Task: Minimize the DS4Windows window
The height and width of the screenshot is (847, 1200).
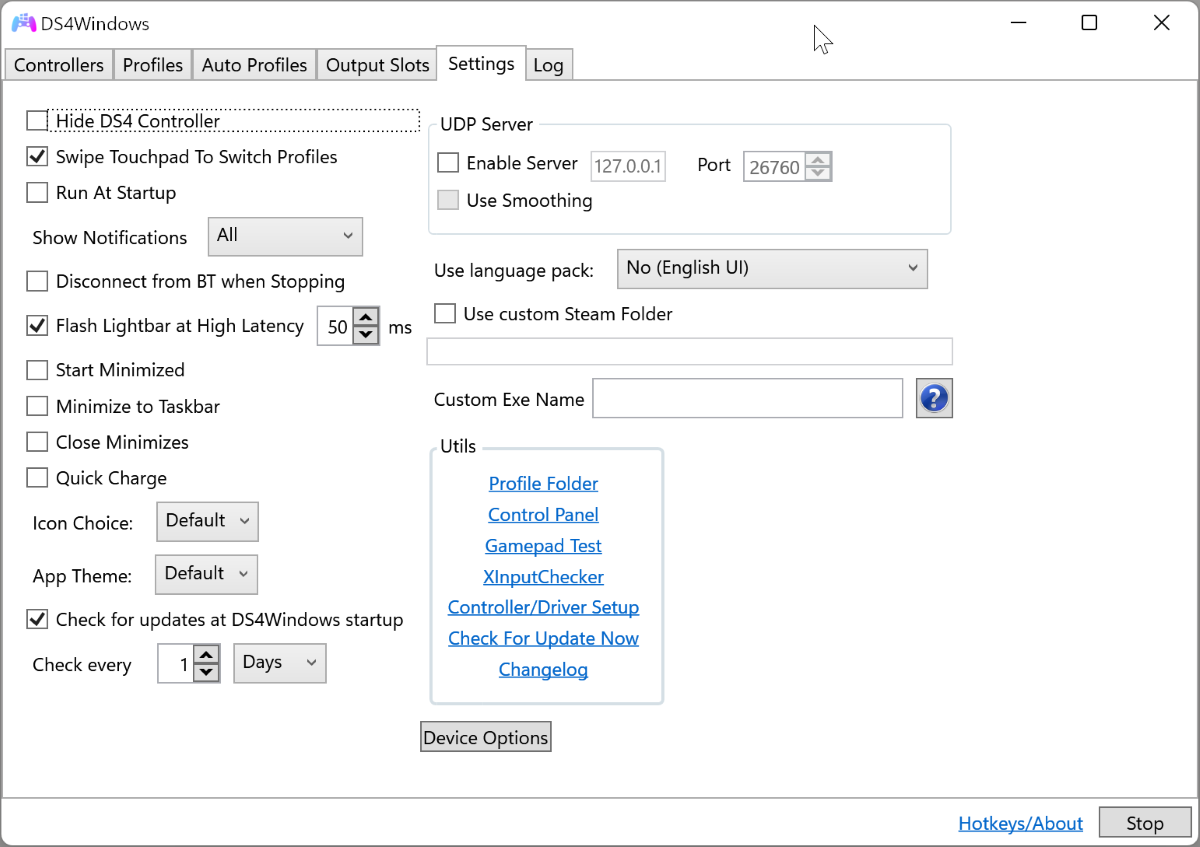Action: 1018,23
